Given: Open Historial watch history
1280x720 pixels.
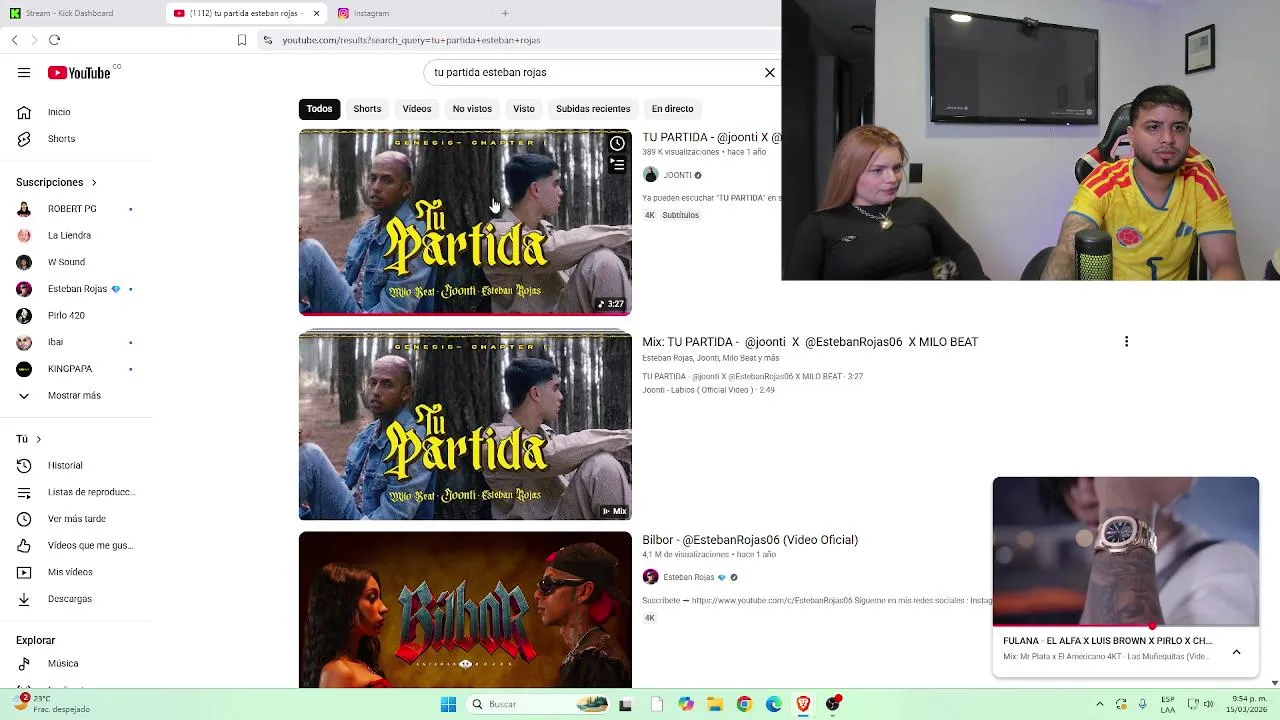Looking at the screenshot, I should (65, 465).
